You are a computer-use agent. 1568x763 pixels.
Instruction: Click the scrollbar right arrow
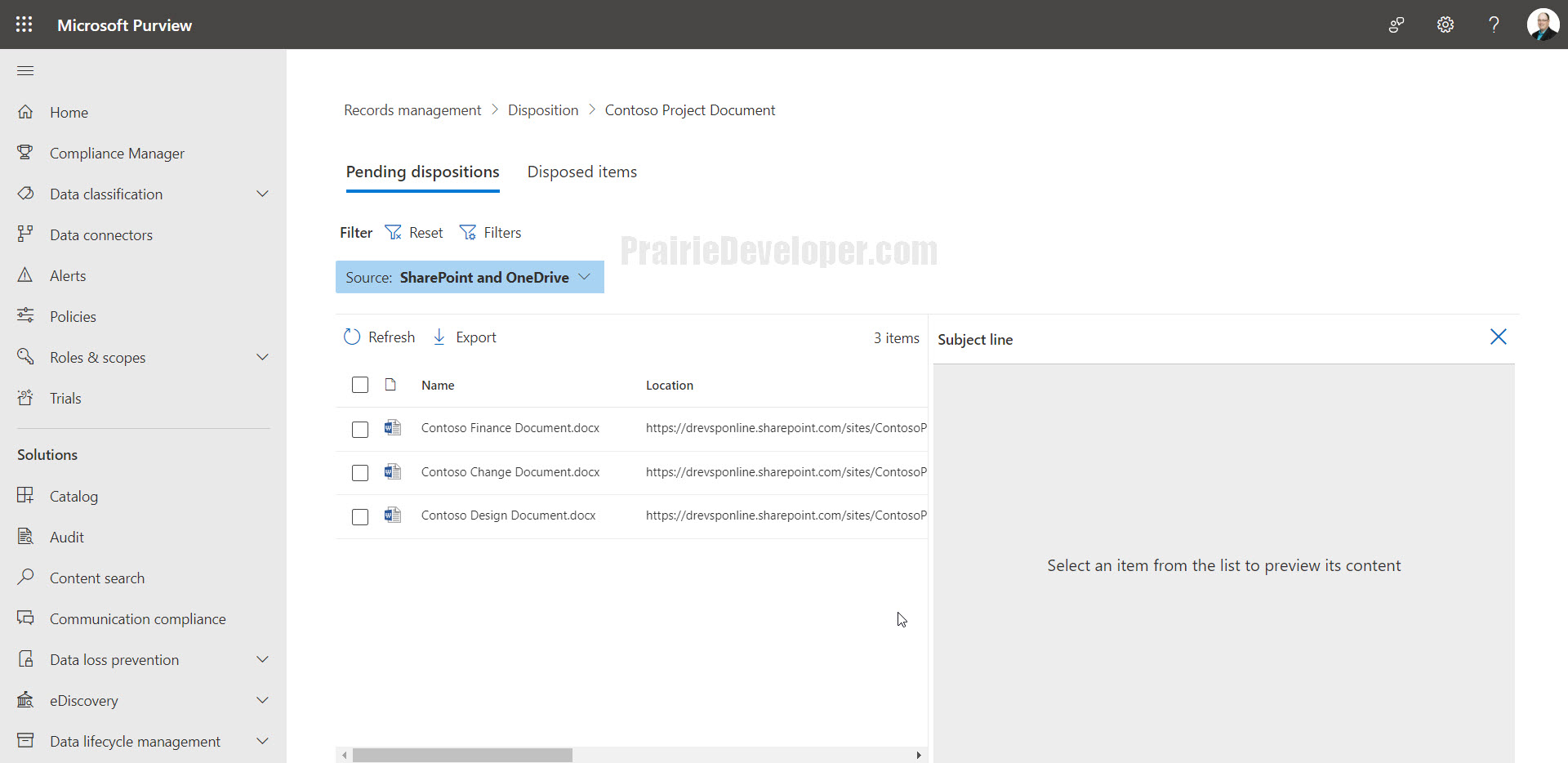(919, 755)
